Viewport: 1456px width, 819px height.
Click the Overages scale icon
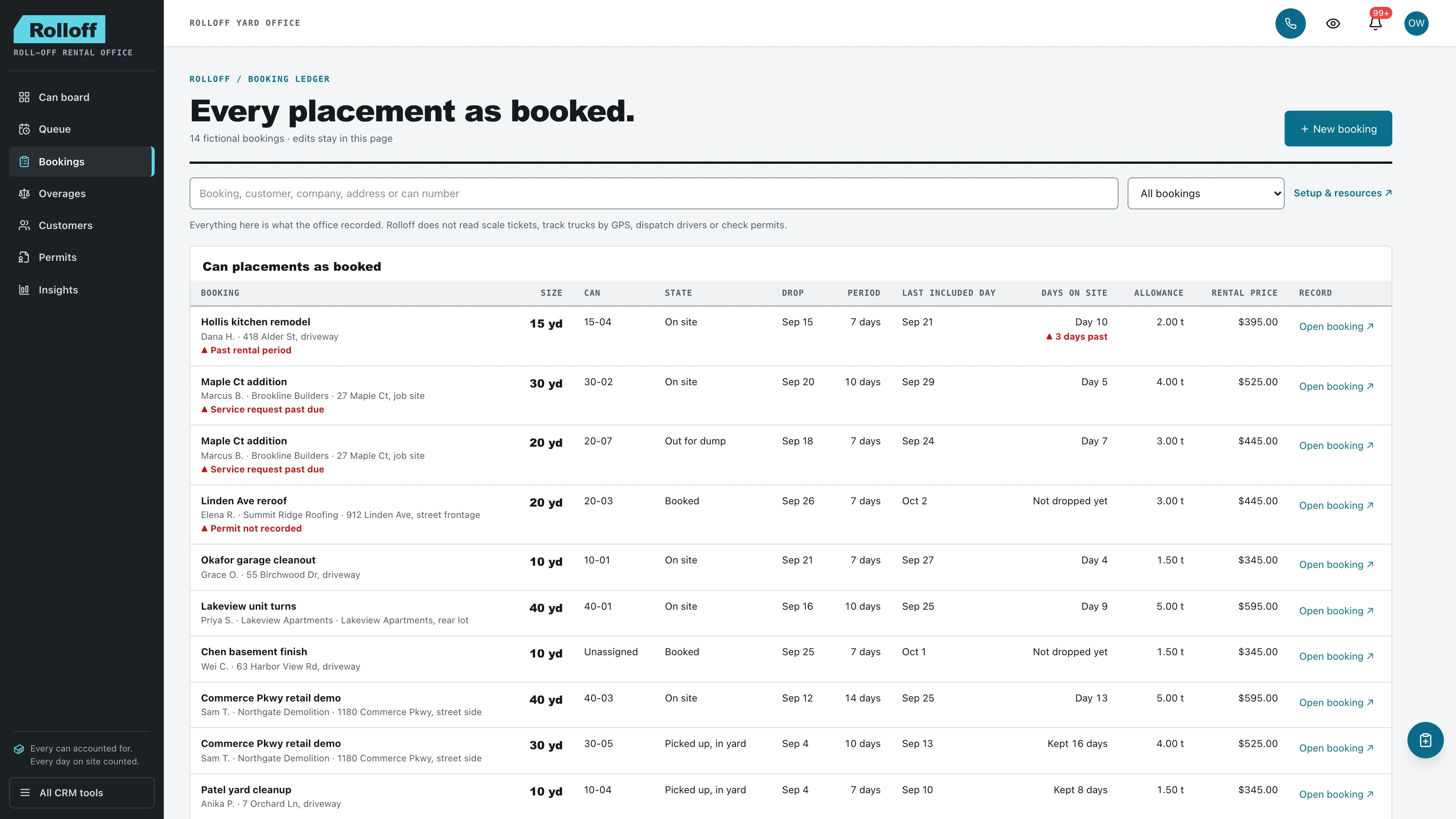click(x=24, y=193)
